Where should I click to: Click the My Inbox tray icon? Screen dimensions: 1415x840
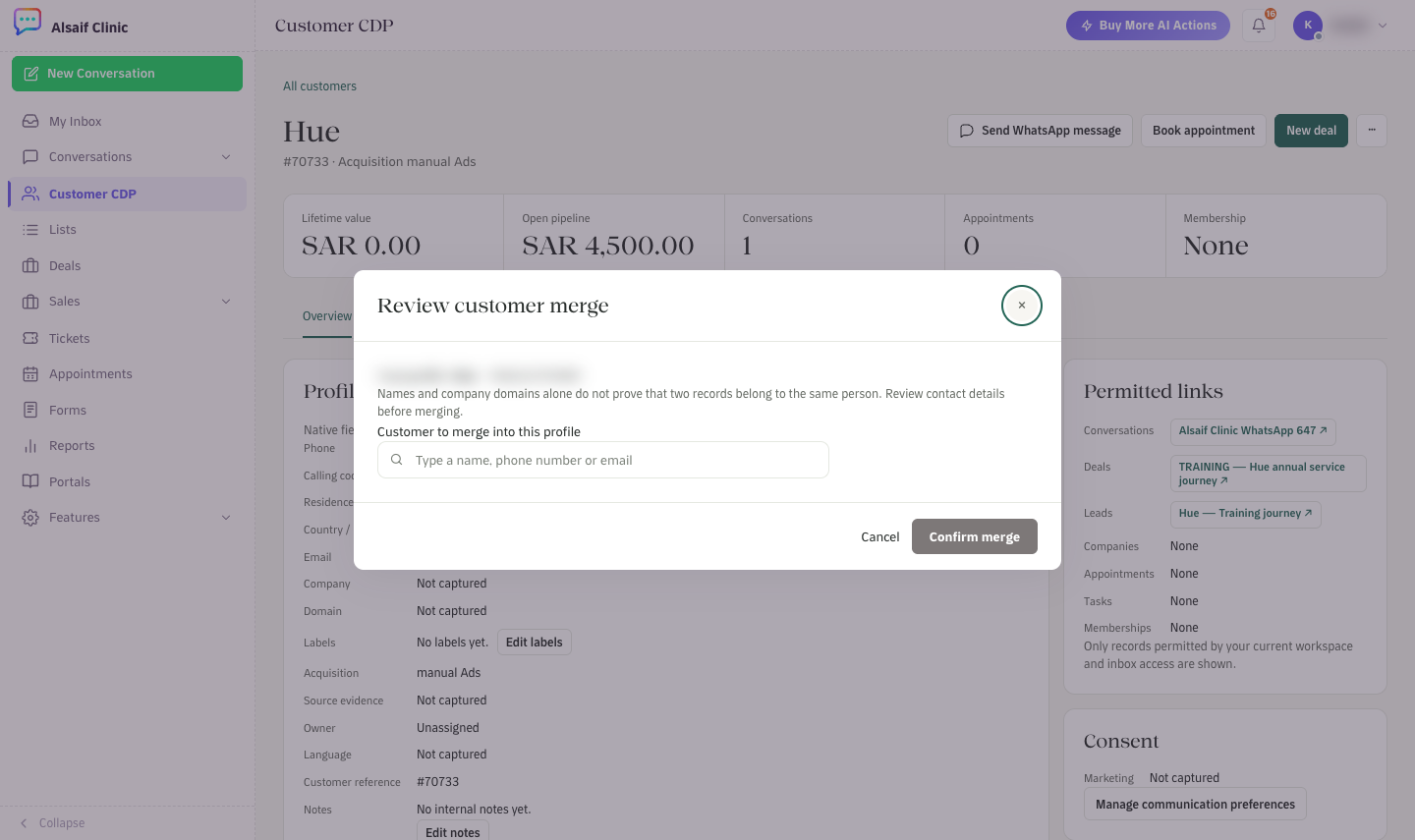[x=30, y=122]
